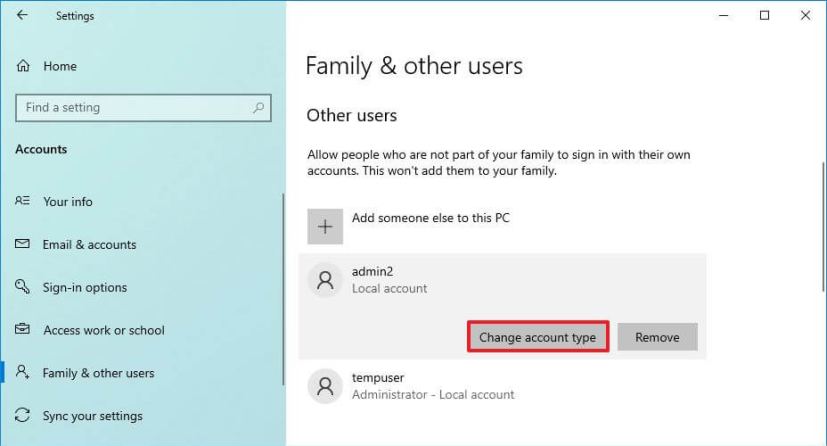Open the Sync your settings page
Screen dimensions: 827x446
tap(93, 416)
